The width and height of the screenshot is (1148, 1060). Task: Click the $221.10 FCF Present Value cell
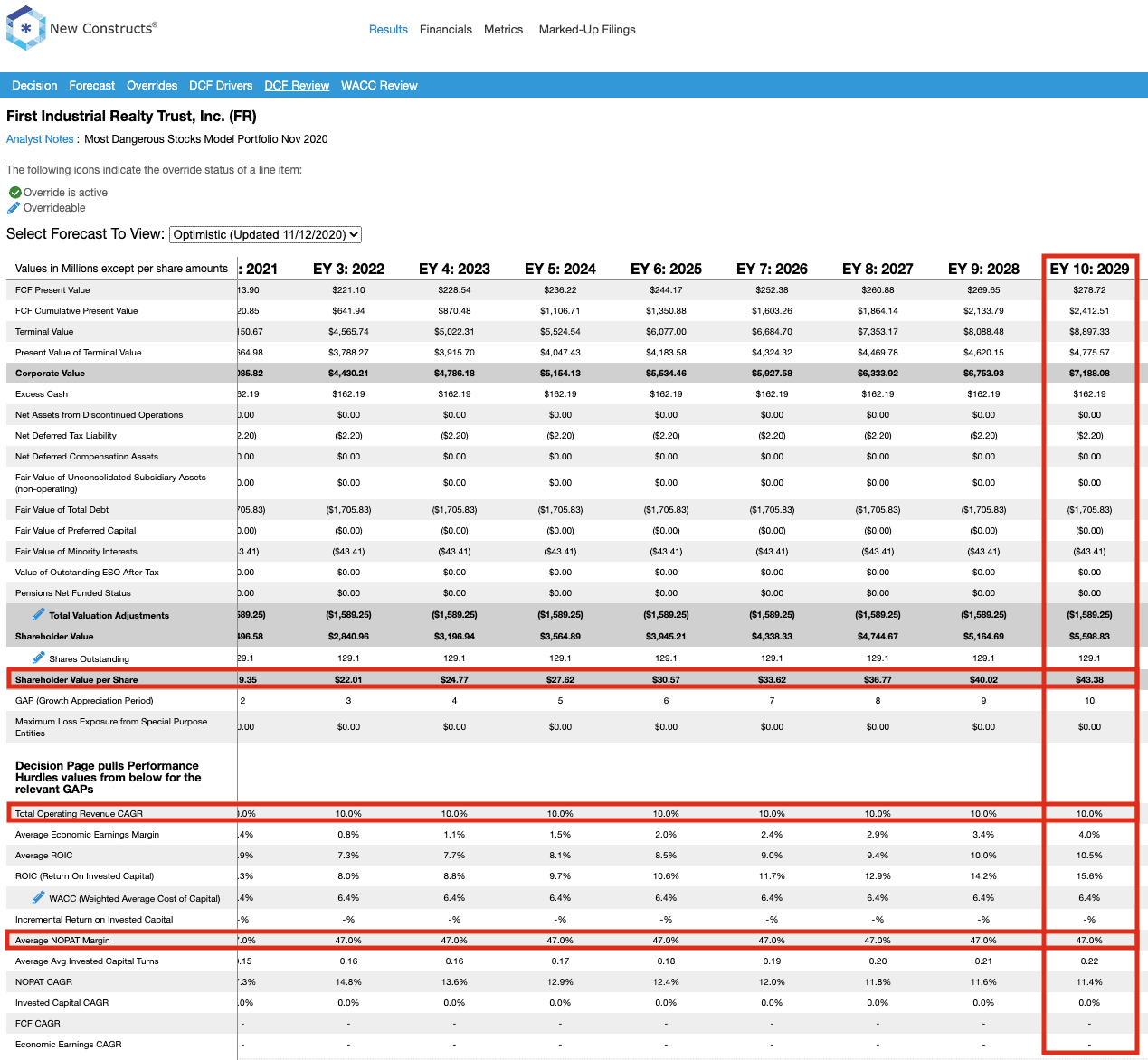348,290
